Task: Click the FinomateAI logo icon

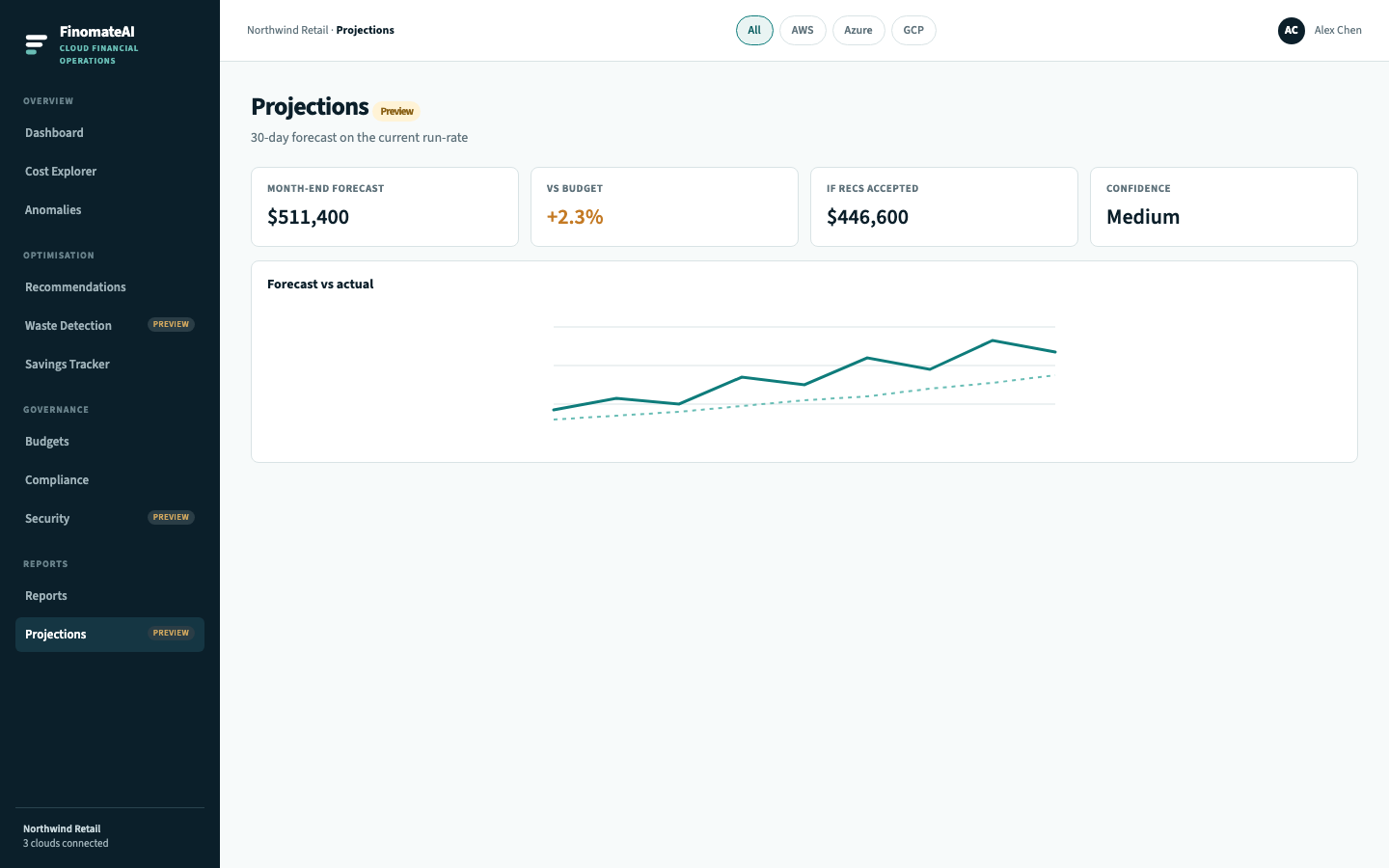Action: [x=36, y=44]
